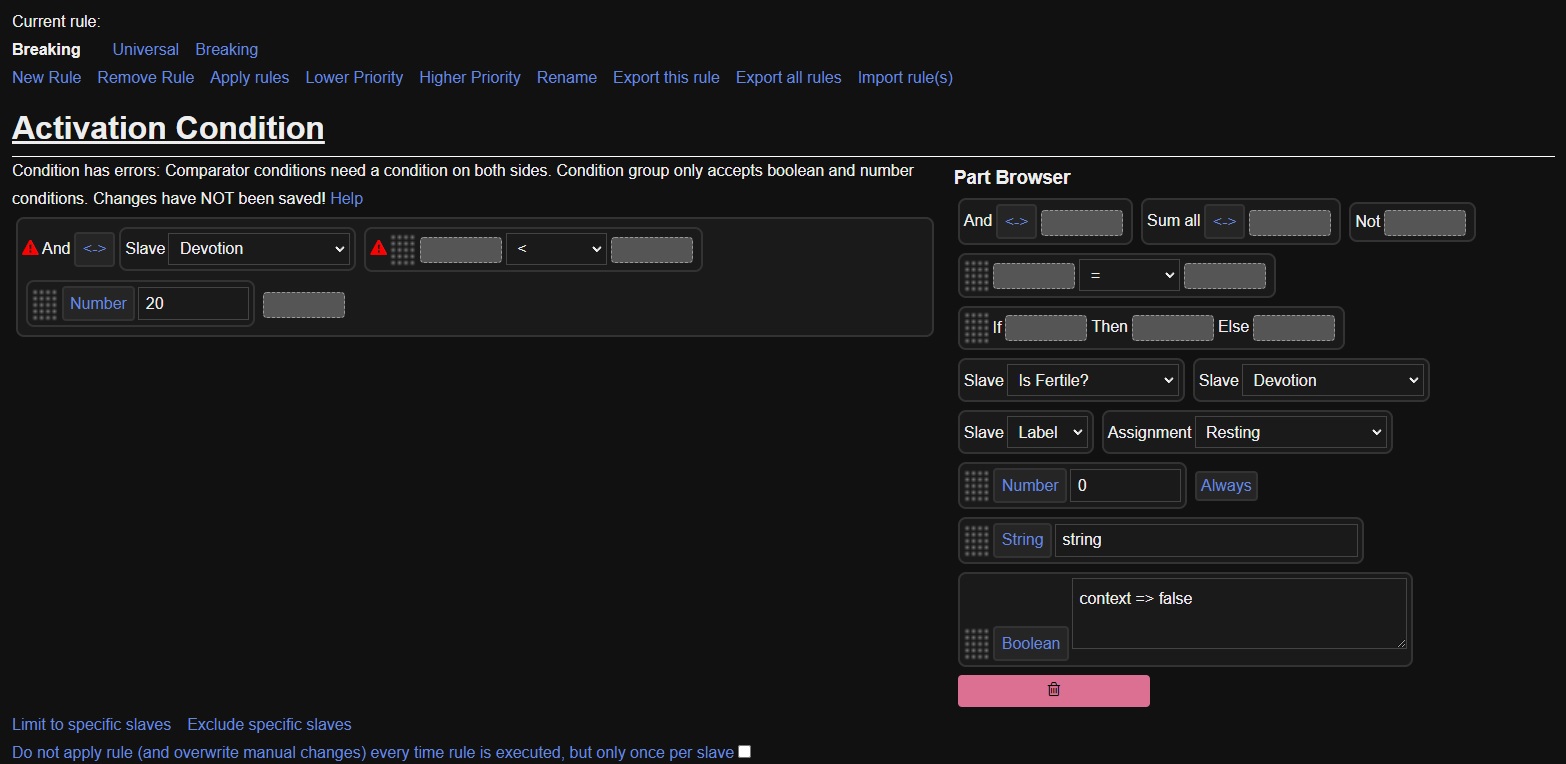Click the drag handle of the If-Then-Else part
The image size is (1566, 764).
[976, 327]
